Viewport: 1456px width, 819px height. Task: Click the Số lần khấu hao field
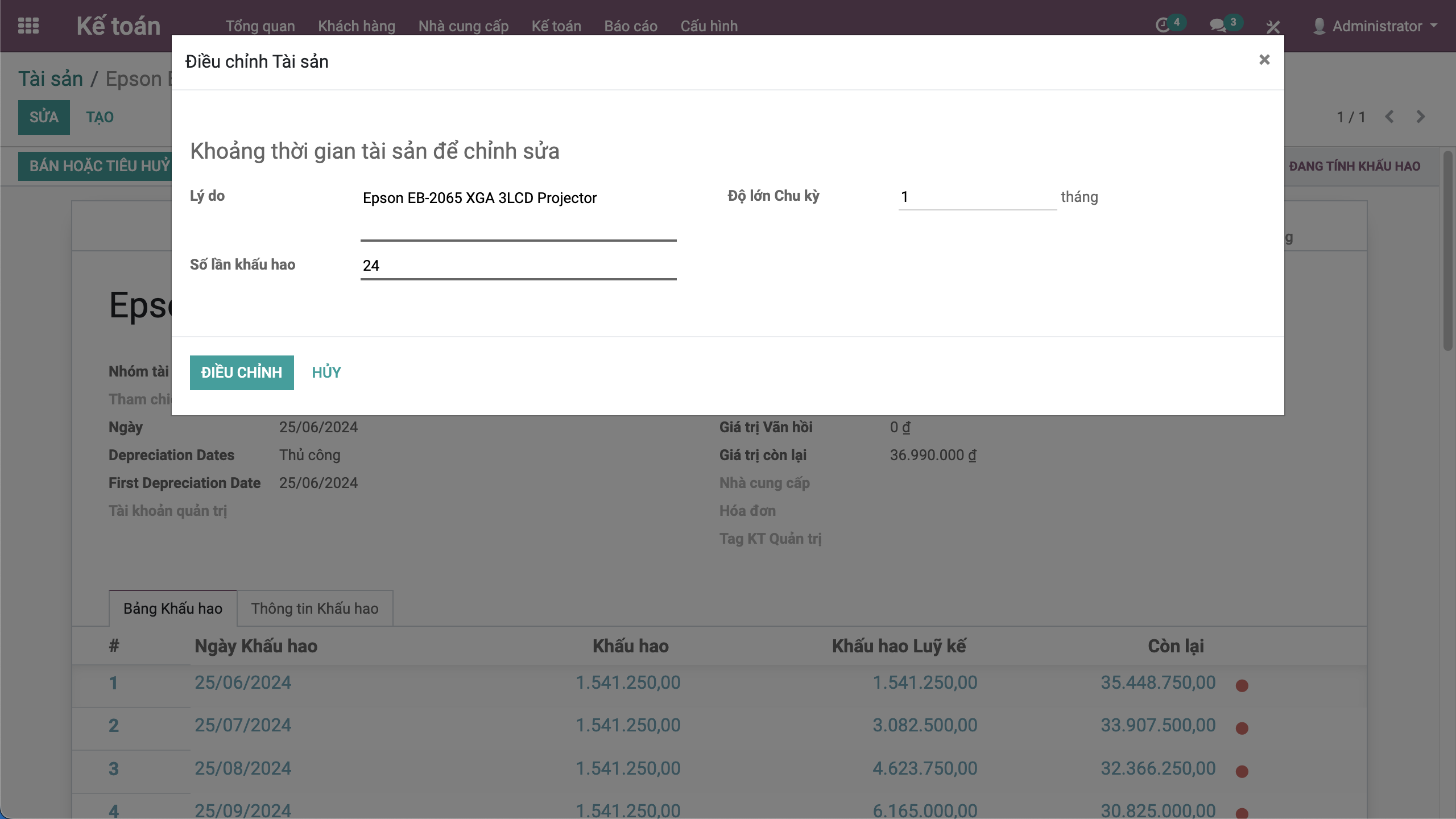(518, 266)
